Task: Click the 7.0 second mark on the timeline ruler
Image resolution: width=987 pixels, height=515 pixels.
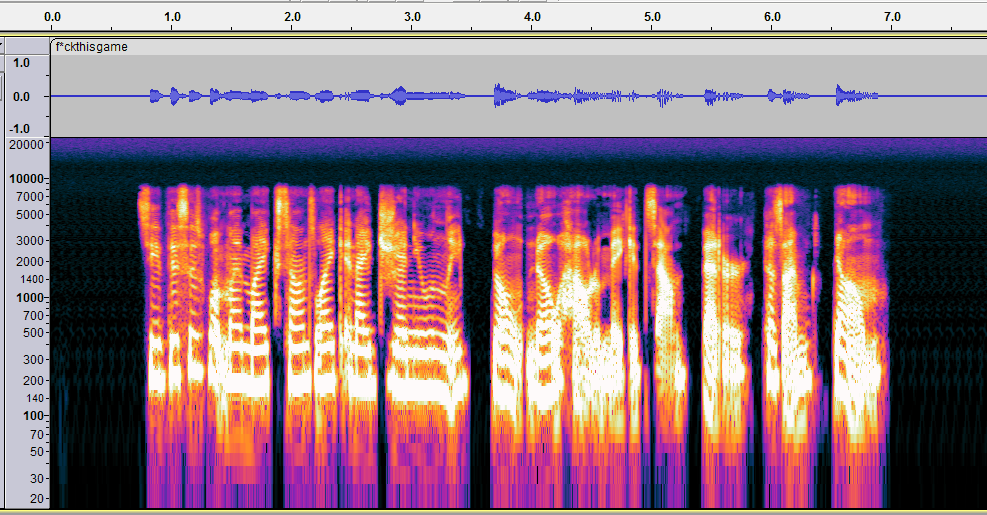Action: pos(893,17)
